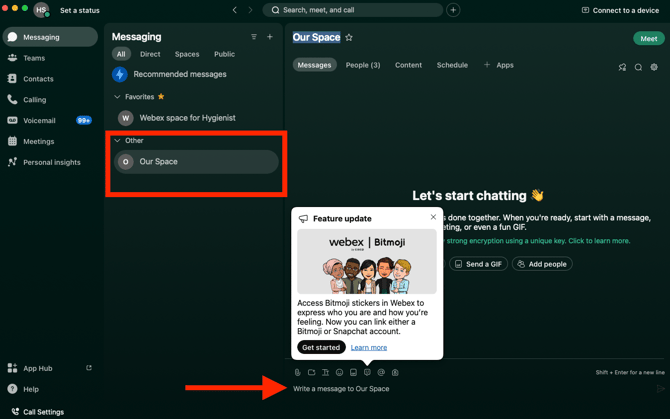This screenshot has height=419, width=670.
Task: Open space settings gear icon
Action: point(654,67)
